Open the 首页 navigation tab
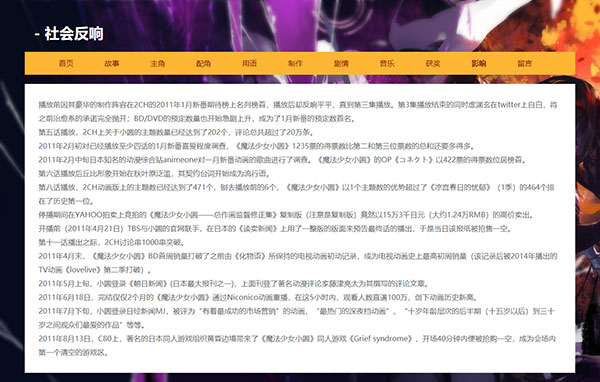600x382 pixels. coord(66,64)
